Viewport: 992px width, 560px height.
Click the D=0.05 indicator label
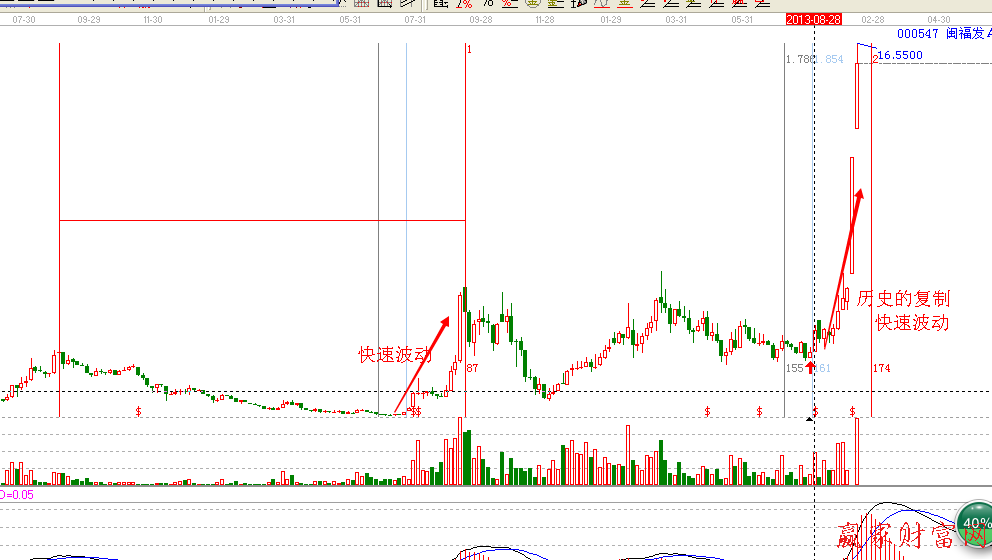click(18, 494)
